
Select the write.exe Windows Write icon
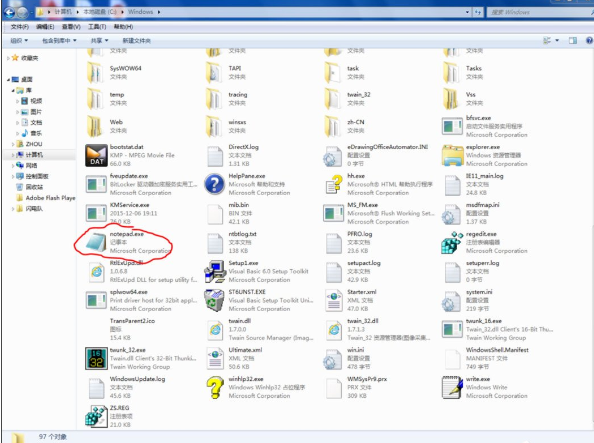[452, 387]
